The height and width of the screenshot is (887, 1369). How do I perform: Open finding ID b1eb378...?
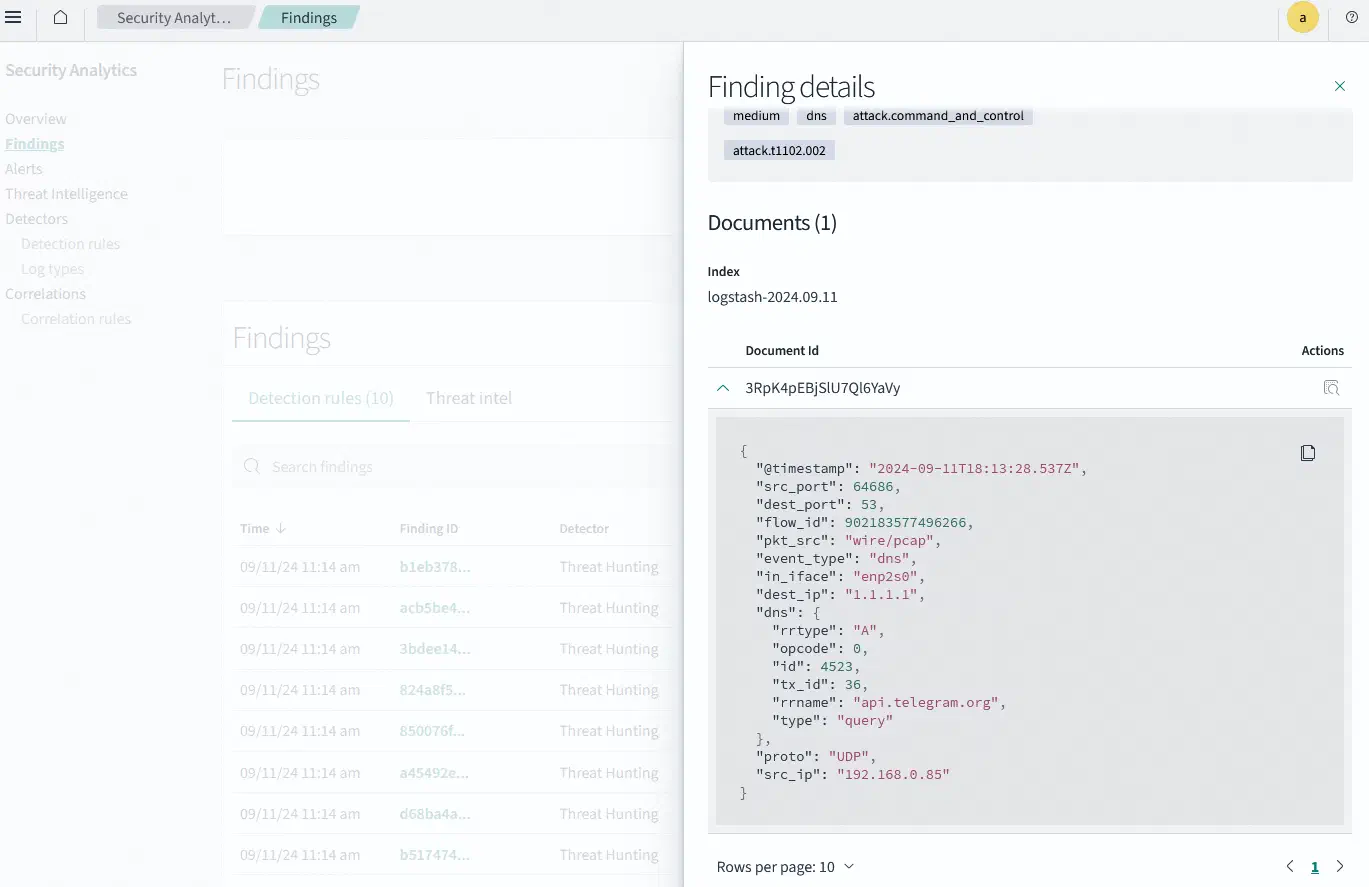click(x=435, y=567)
